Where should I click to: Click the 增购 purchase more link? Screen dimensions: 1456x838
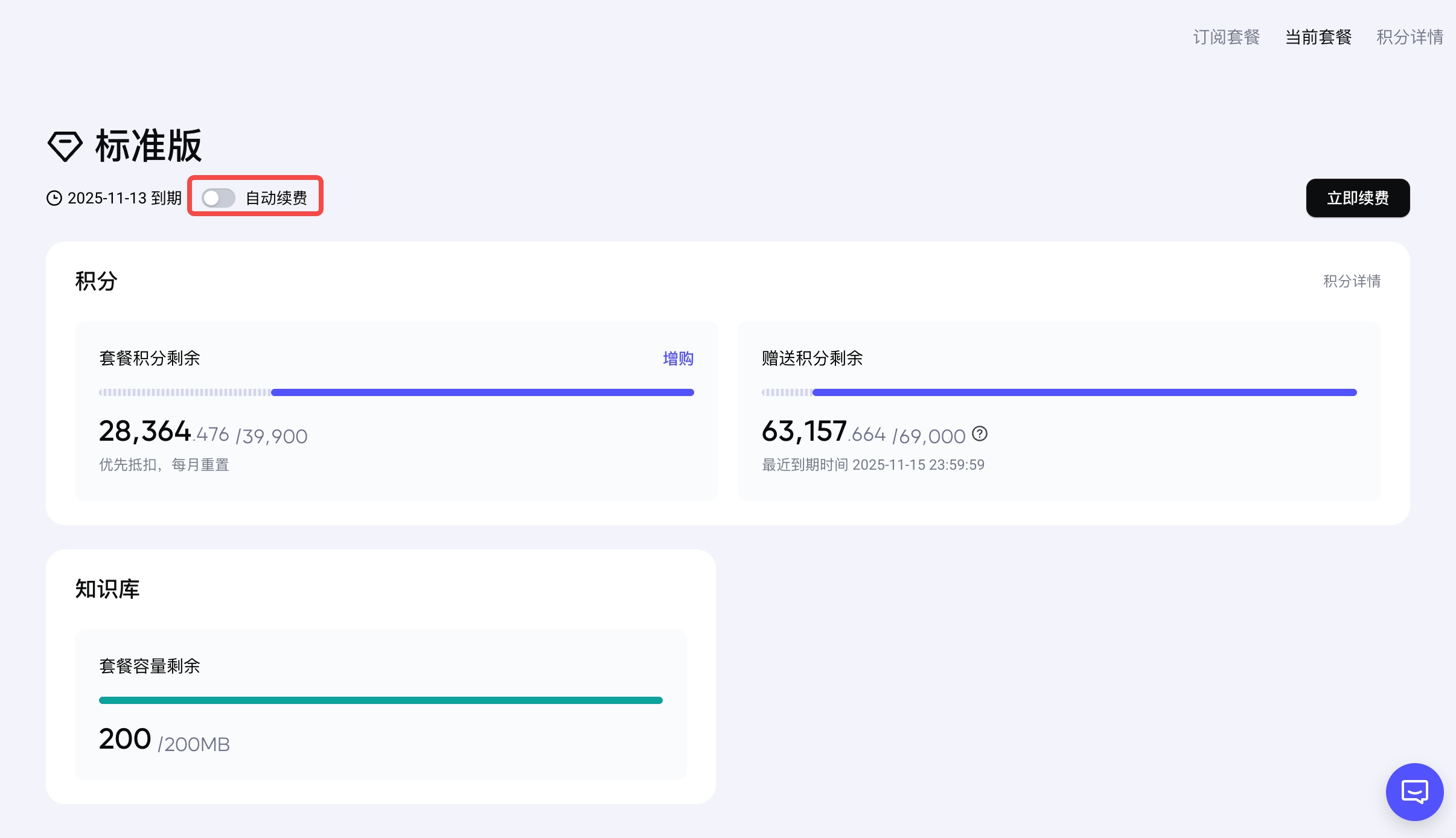pyautogui.click(x=678, y=359)
